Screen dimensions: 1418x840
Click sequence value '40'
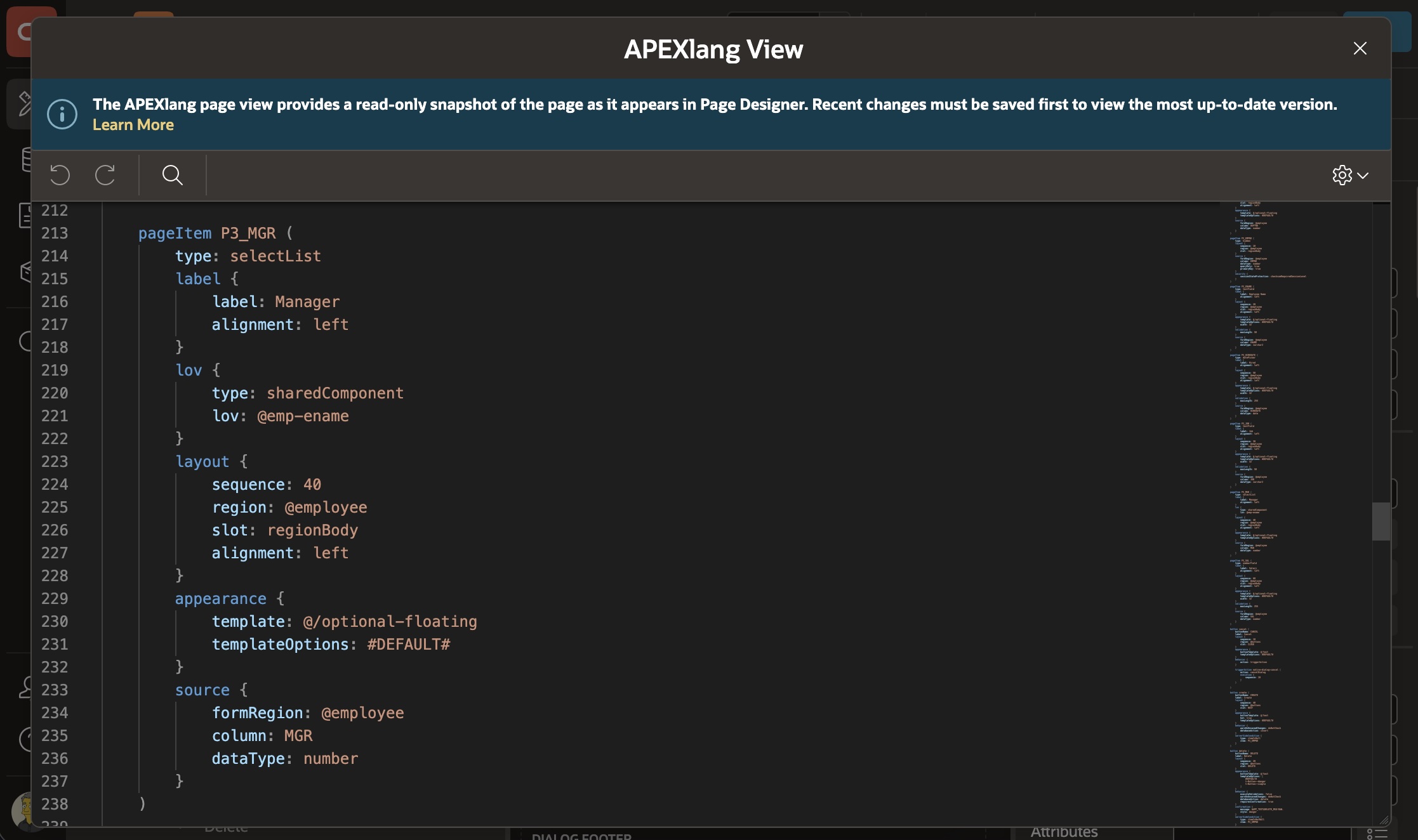[312, 485]
